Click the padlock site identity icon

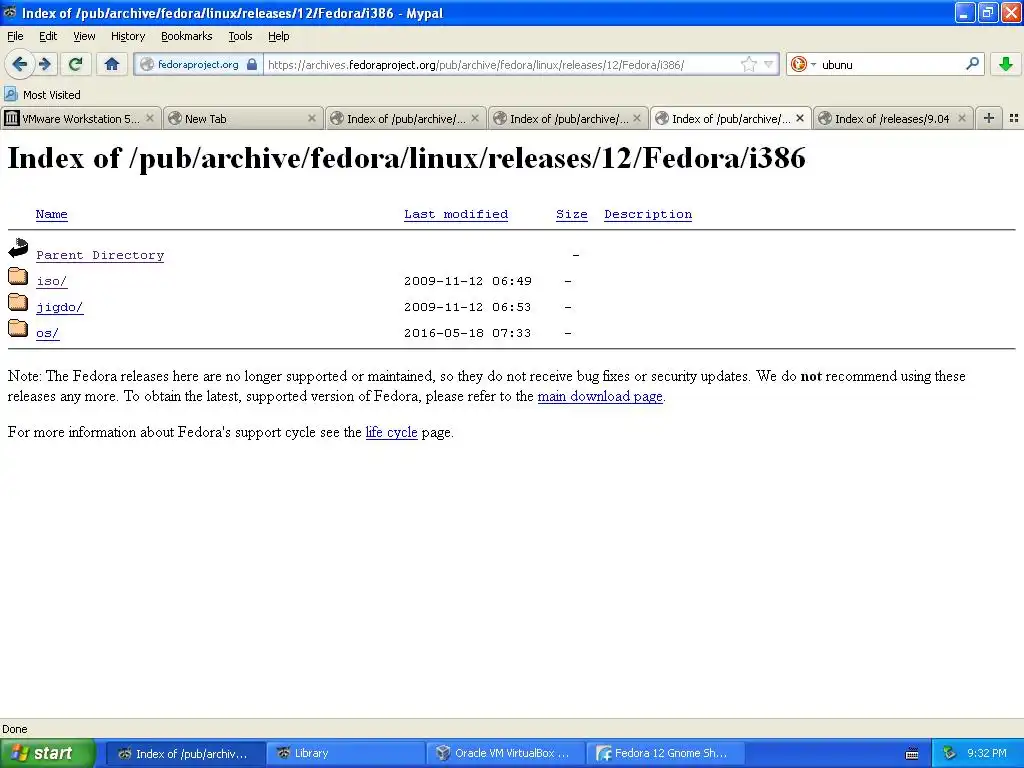tap(252, 64)
